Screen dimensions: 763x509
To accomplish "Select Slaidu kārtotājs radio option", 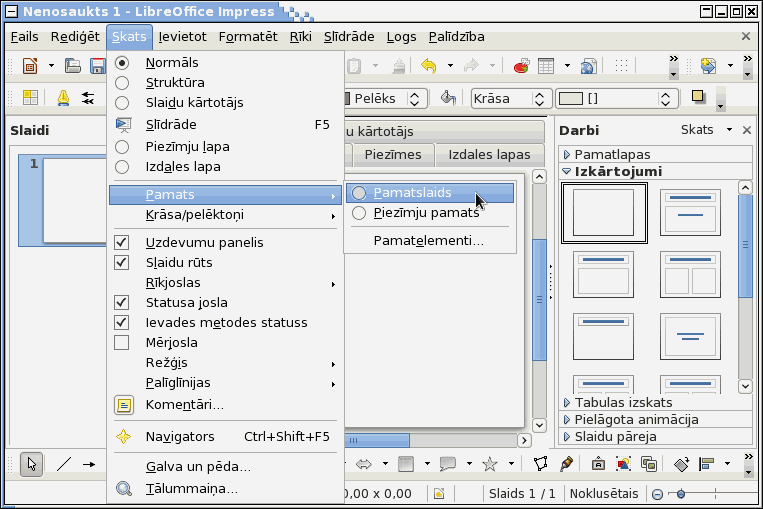I will (x=122, y=103).
